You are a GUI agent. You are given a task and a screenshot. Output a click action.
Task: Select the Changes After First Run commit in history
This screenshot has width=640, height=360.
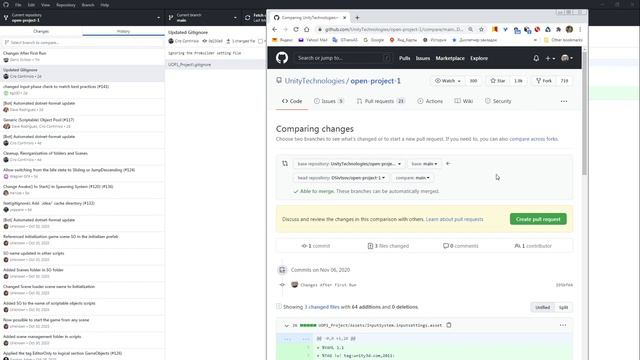pos(82,56)
